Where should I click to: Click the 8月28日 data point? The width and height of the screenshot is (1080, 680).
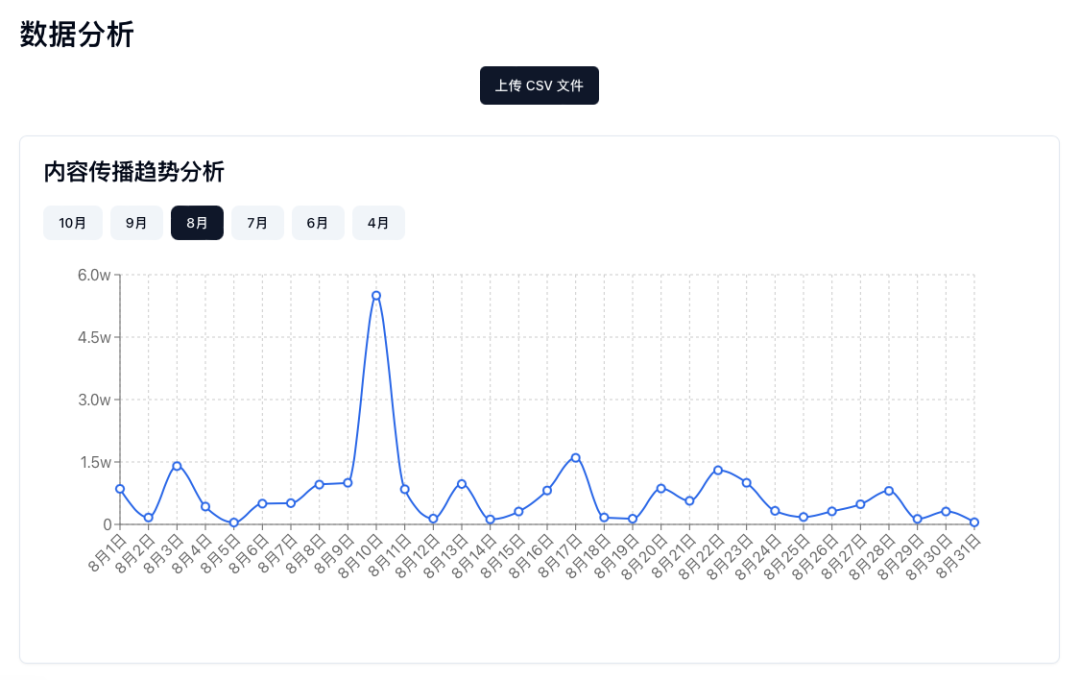(889, 491)
